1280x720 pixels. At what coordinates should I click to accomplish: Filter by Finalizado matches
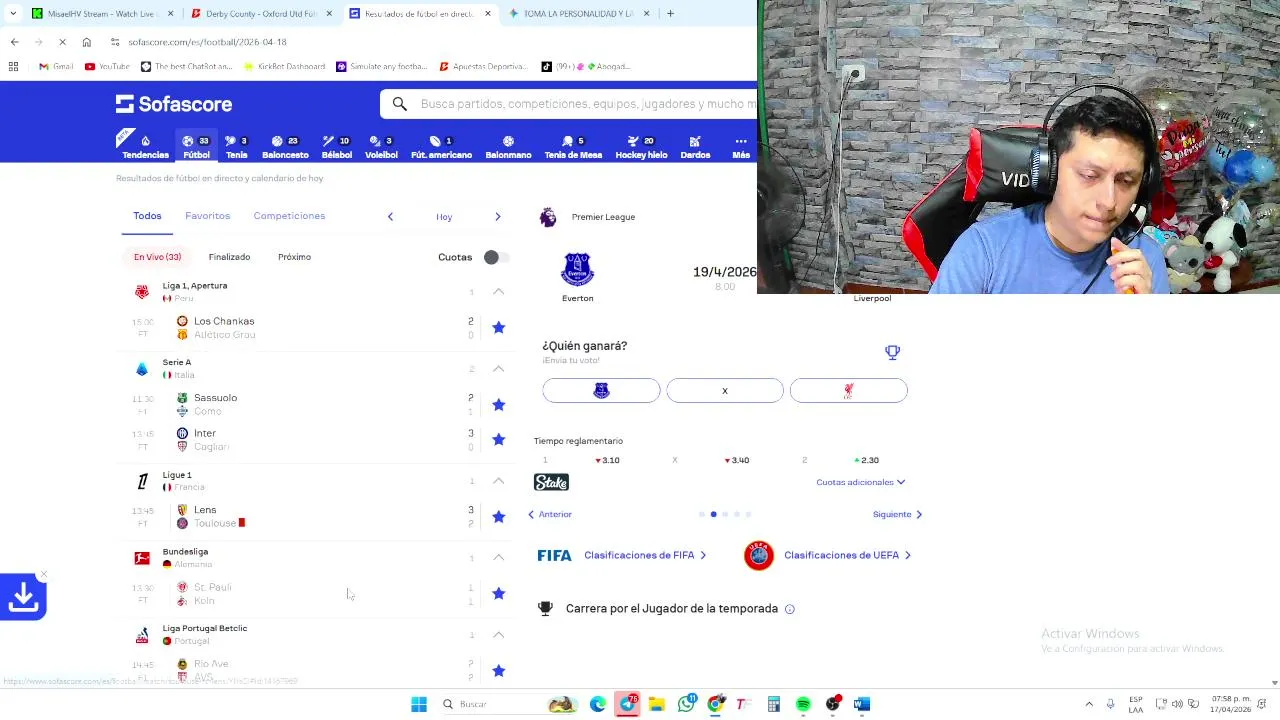pos(229,257)
